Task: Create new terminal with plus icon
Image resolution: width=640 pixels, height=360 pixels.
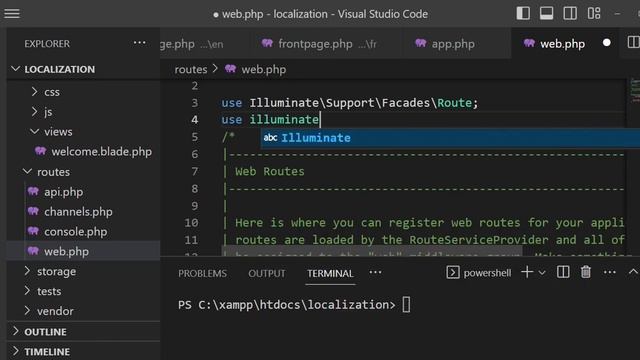Action: coord(527,272)
